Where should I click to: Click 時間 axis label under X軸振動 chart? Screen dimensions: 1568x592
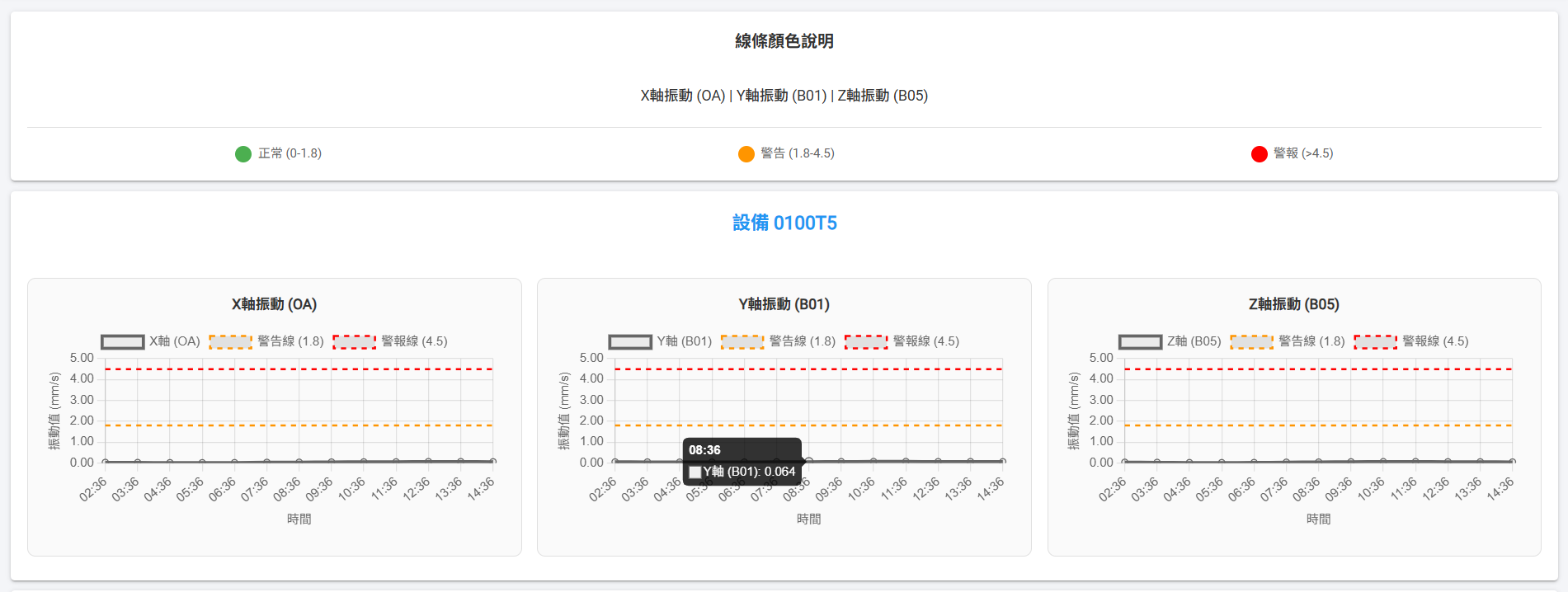click(299, 519)
